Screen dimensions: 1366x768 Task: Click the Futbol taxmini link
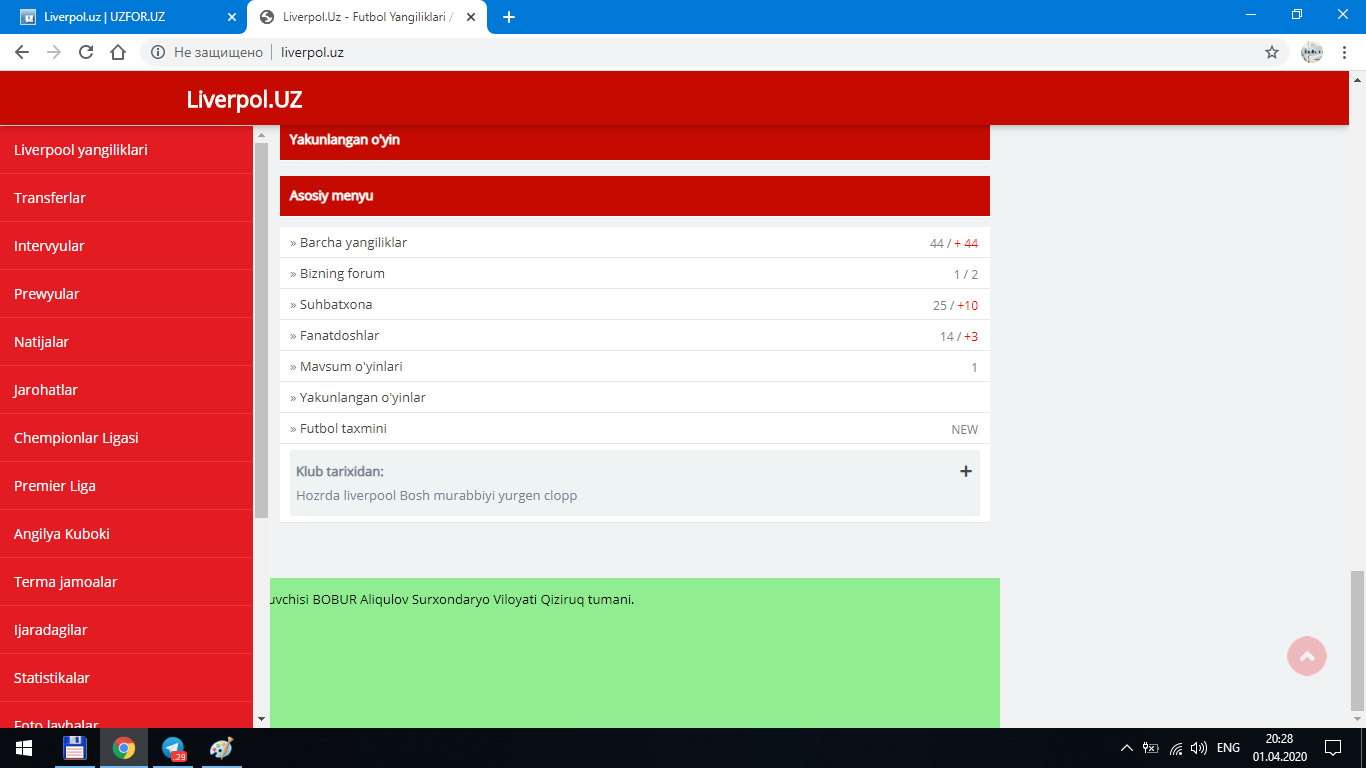point(343,429)
